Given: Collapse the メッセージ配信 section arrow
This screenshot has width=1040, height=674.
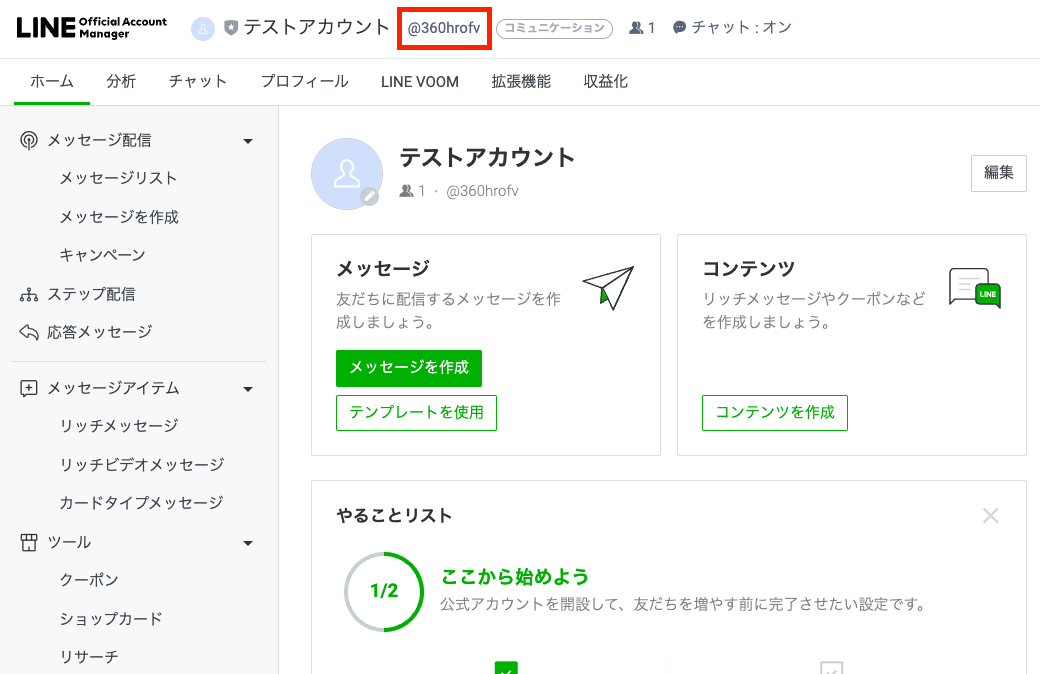Looking at the screenshot, I should 248,141.
